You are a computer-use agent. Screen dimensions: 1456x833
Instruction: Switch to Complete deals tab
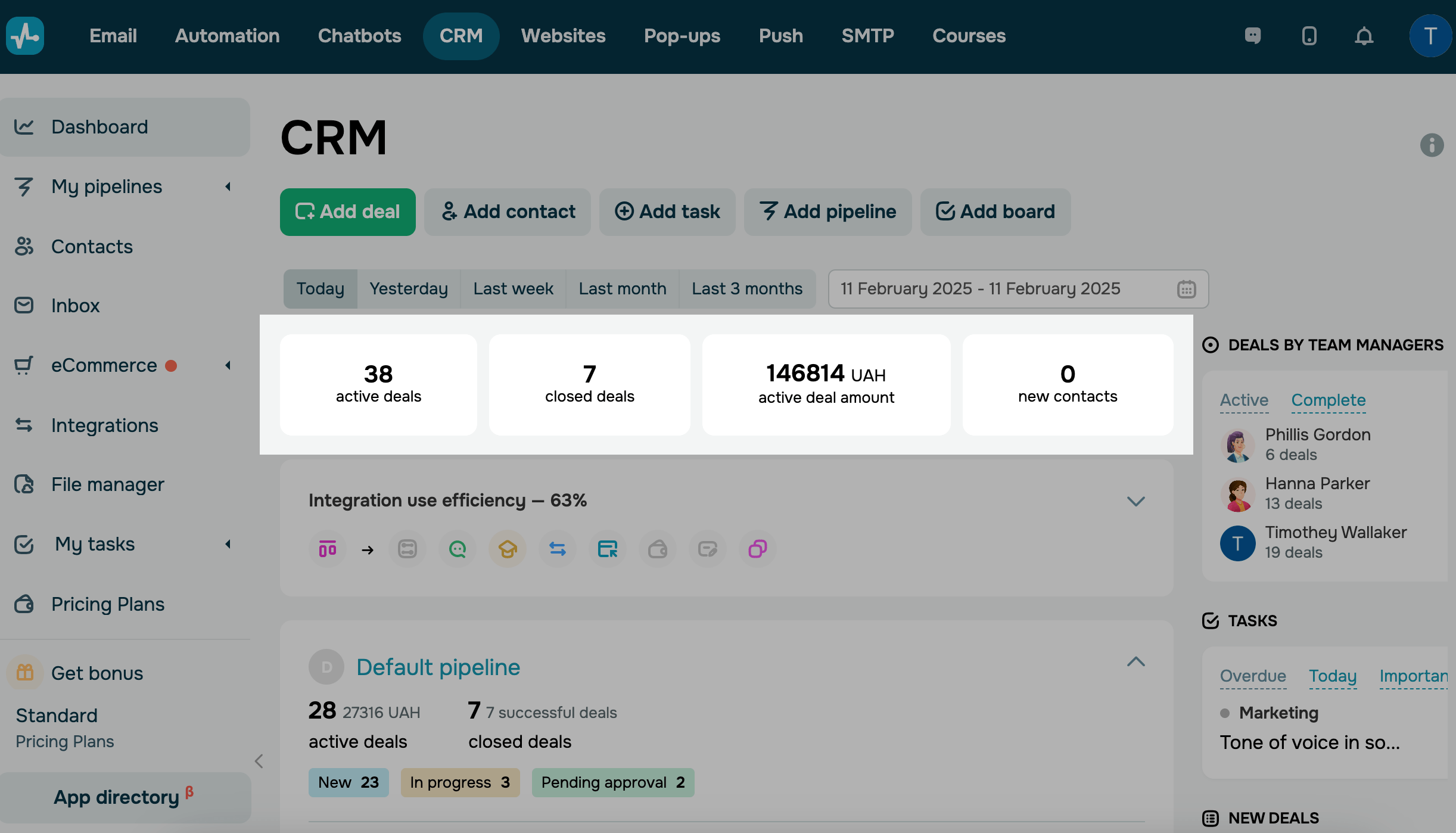pyautogui.click(x=1328, y=400)
